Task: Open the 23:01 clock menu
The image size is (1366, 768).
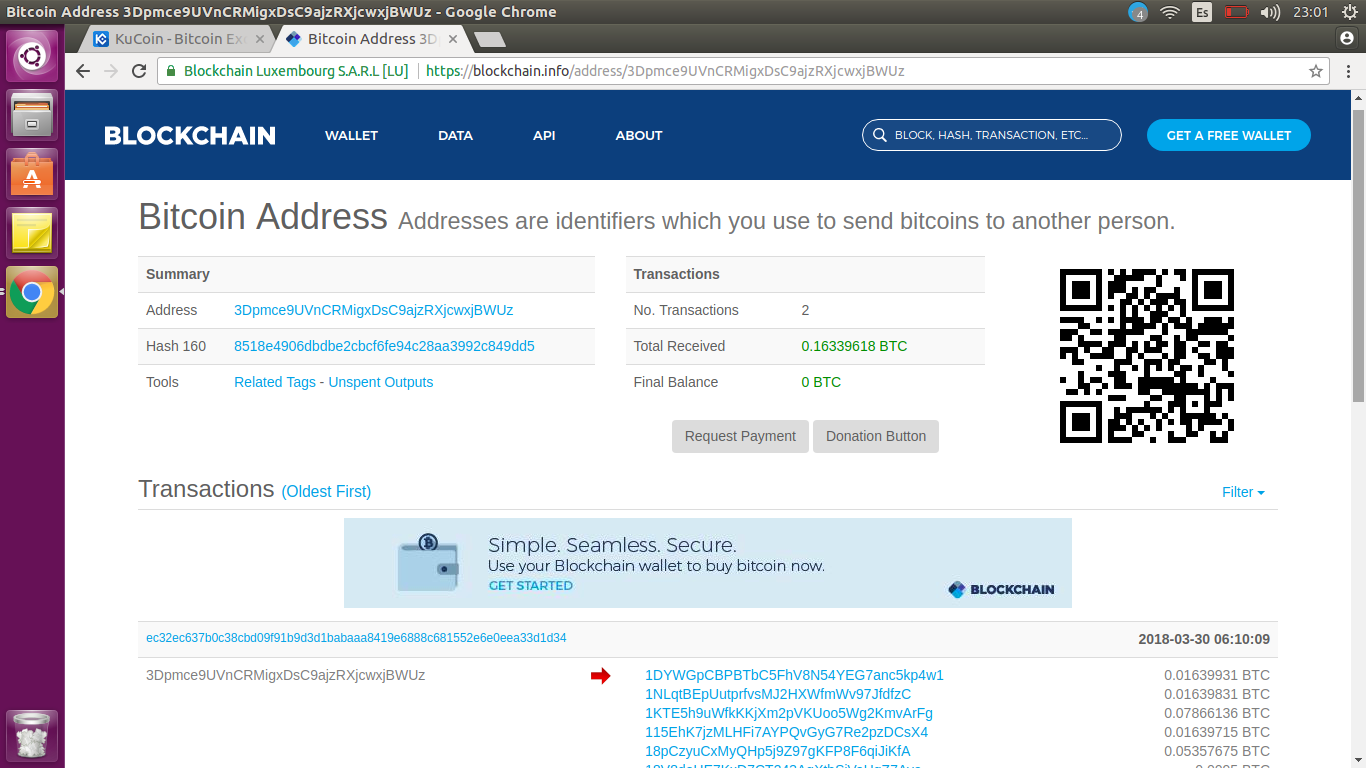Action: click(1310, 12)
